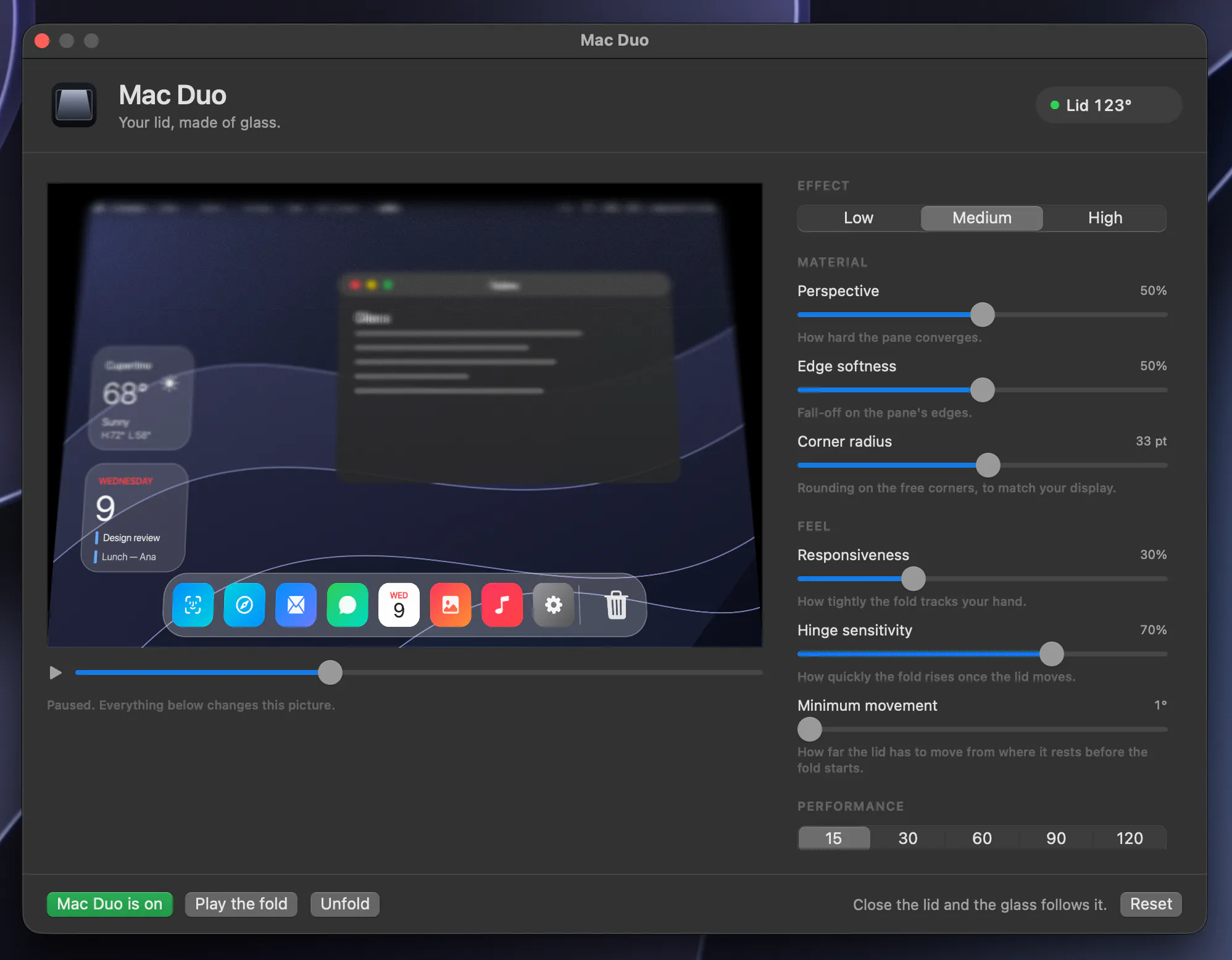Click the Hinge sensitivity slider knob
This screenshot has width=1232, height=960.
coord(1052,654)
